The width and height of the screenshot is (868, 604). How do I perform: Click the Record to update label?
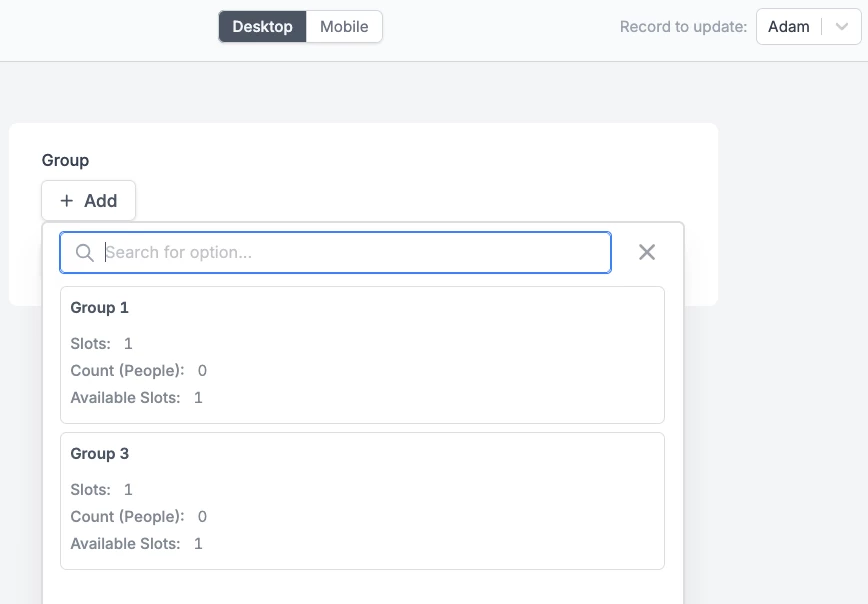pos(683,27)
